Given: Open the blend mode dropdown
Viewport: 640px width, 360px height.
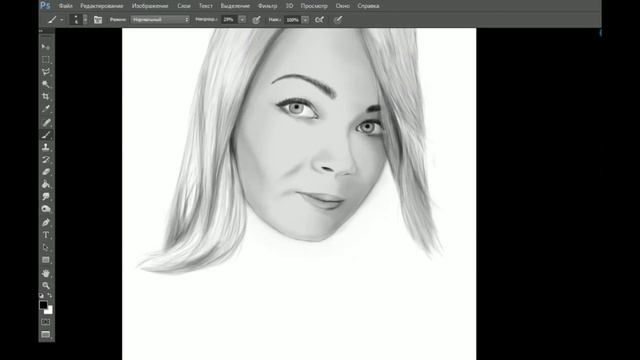Looking at the screenshot, I should (160, 20).
